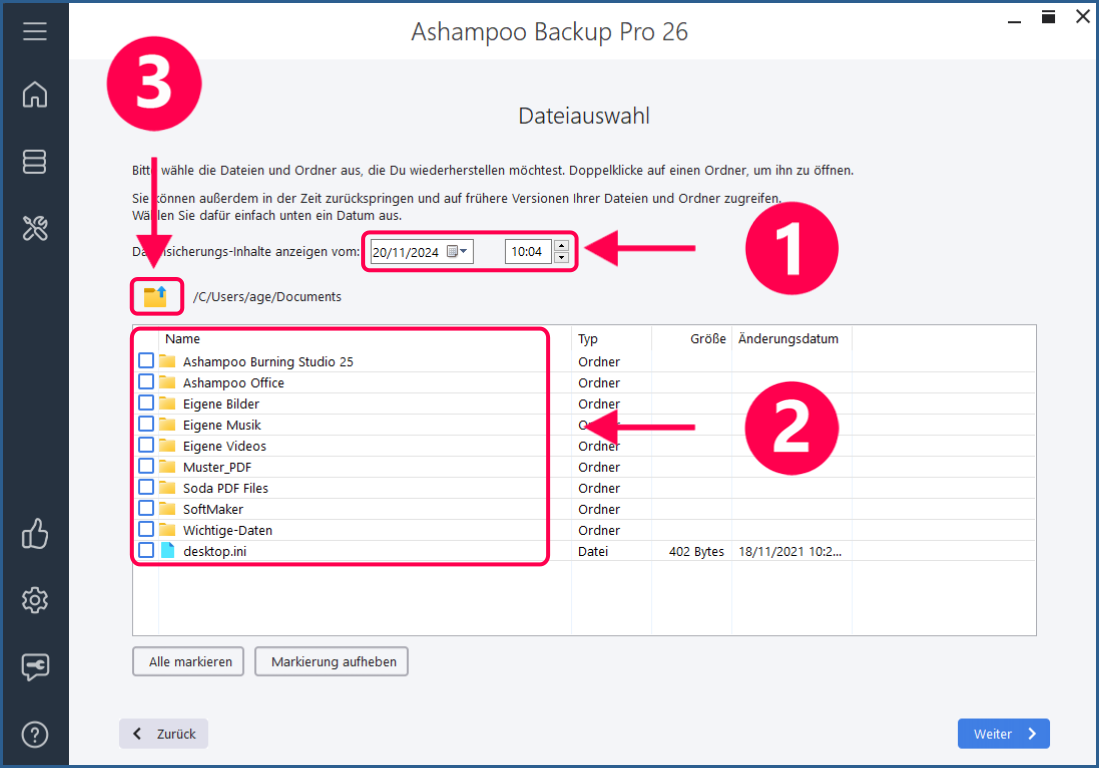Screen dimensions: 1099x768
Task: Click the 18/11/2021 modification date cell
Action: (x=790, y=551)
